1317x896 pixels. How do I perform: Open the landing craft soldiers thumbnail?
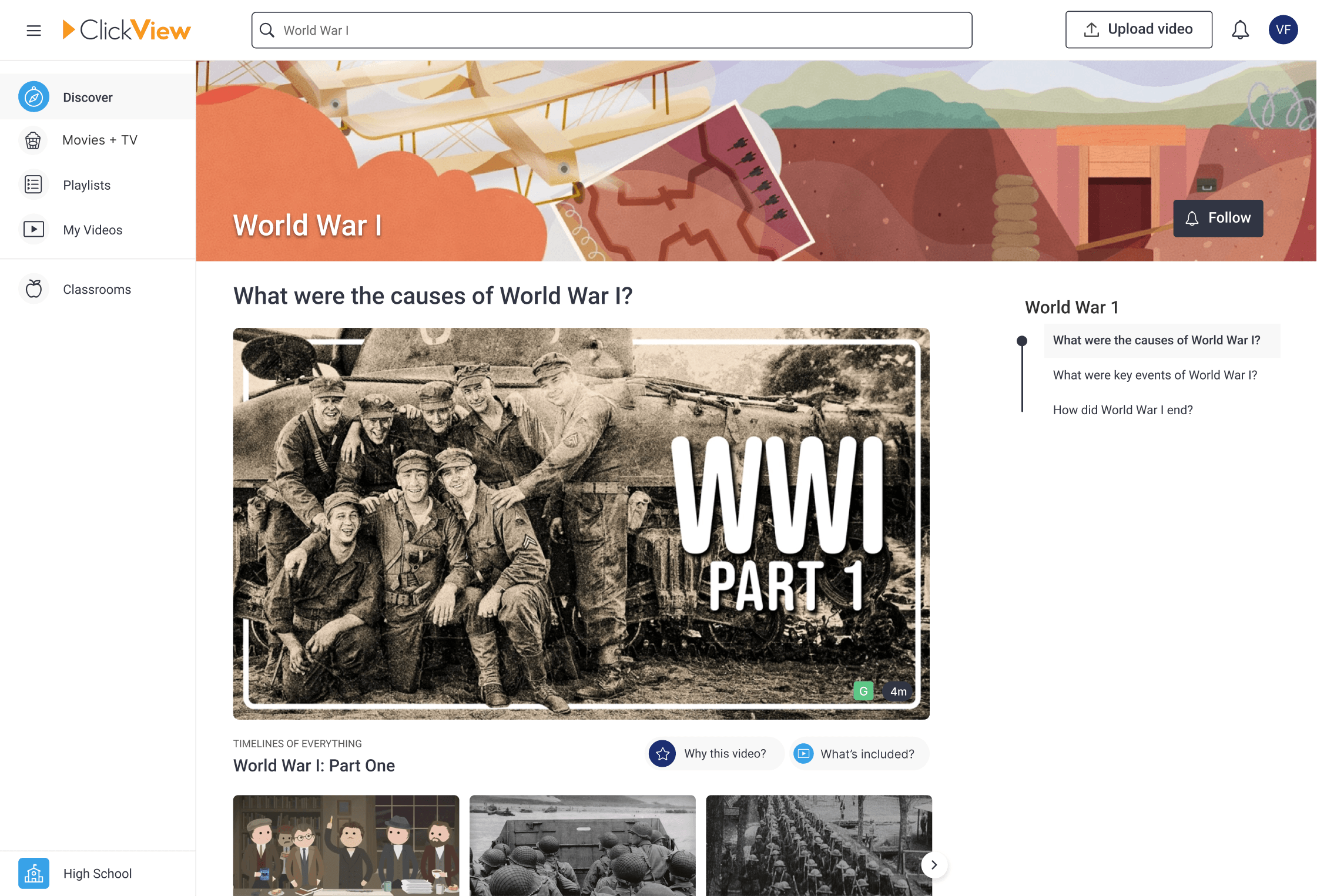[582, 845]
